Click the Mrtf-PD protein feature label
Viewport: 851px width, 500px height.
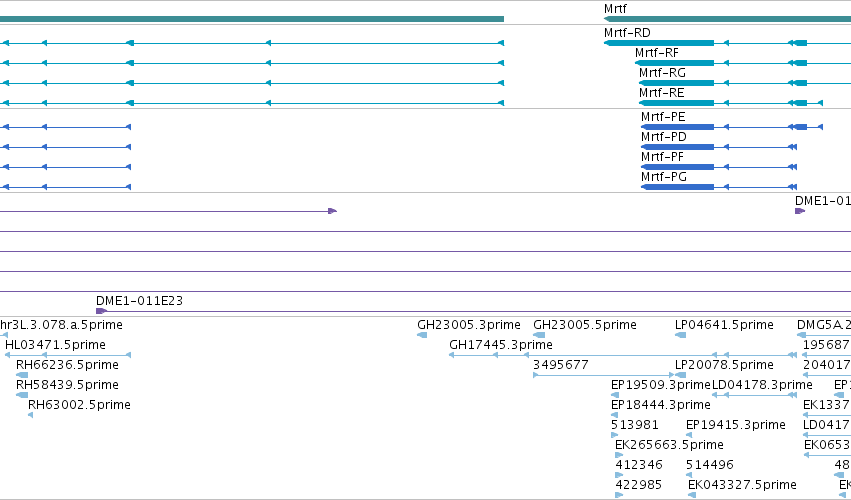pos(664,137)
